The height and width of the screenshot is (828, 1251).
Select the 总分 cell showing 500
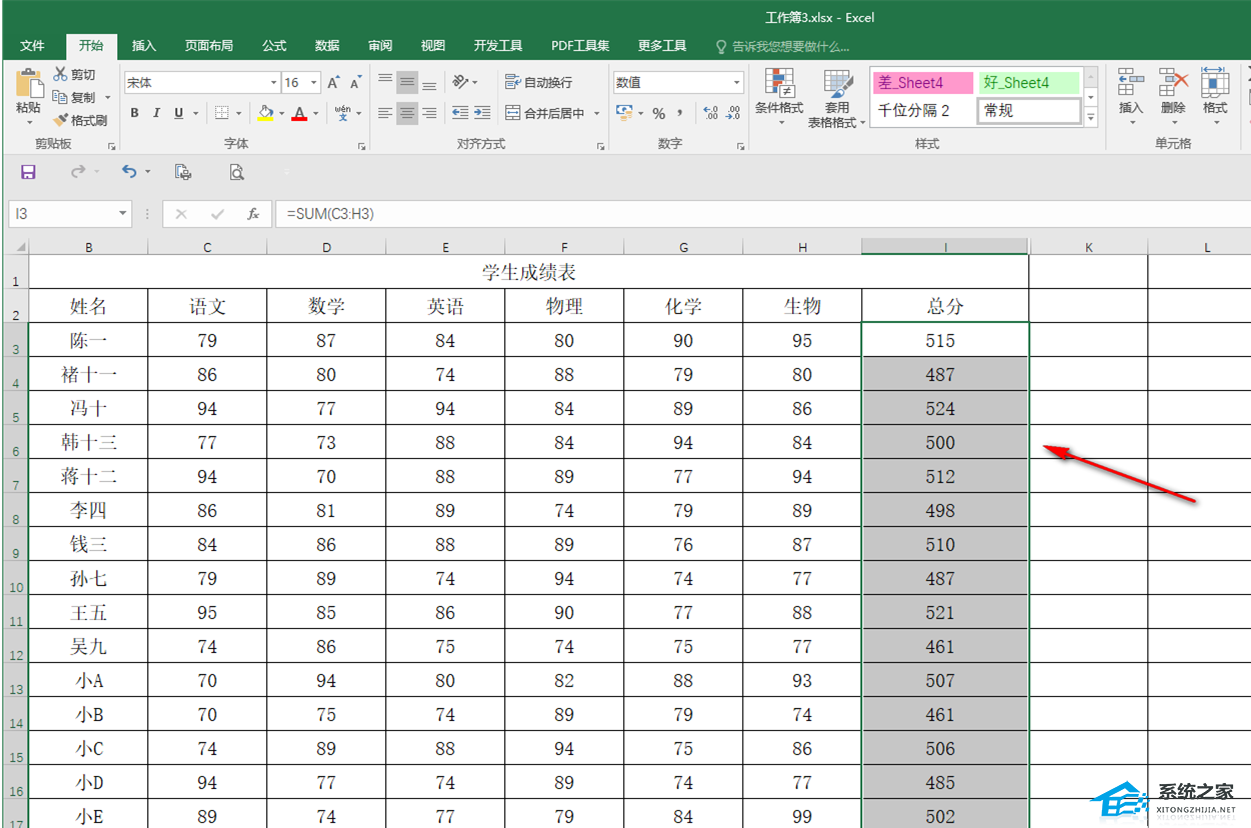coord(940,443)
